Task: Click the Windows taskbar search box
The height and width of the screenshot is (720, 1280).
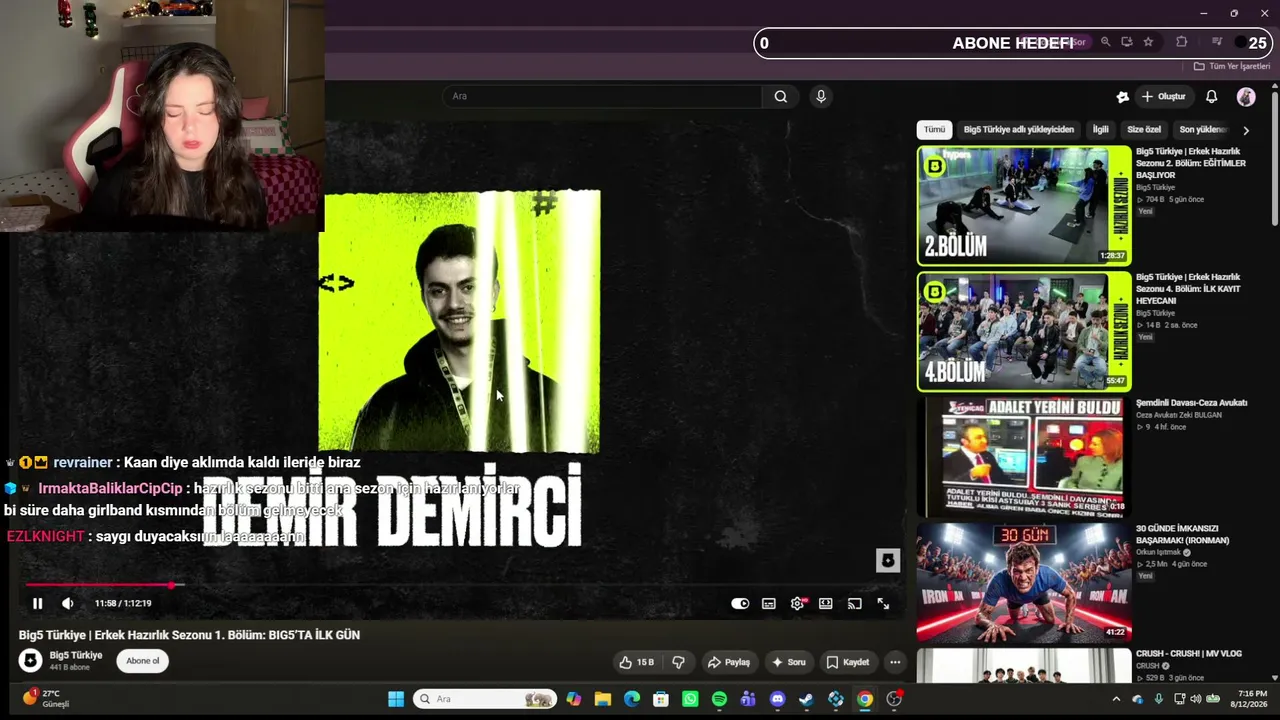Action: 486,699
